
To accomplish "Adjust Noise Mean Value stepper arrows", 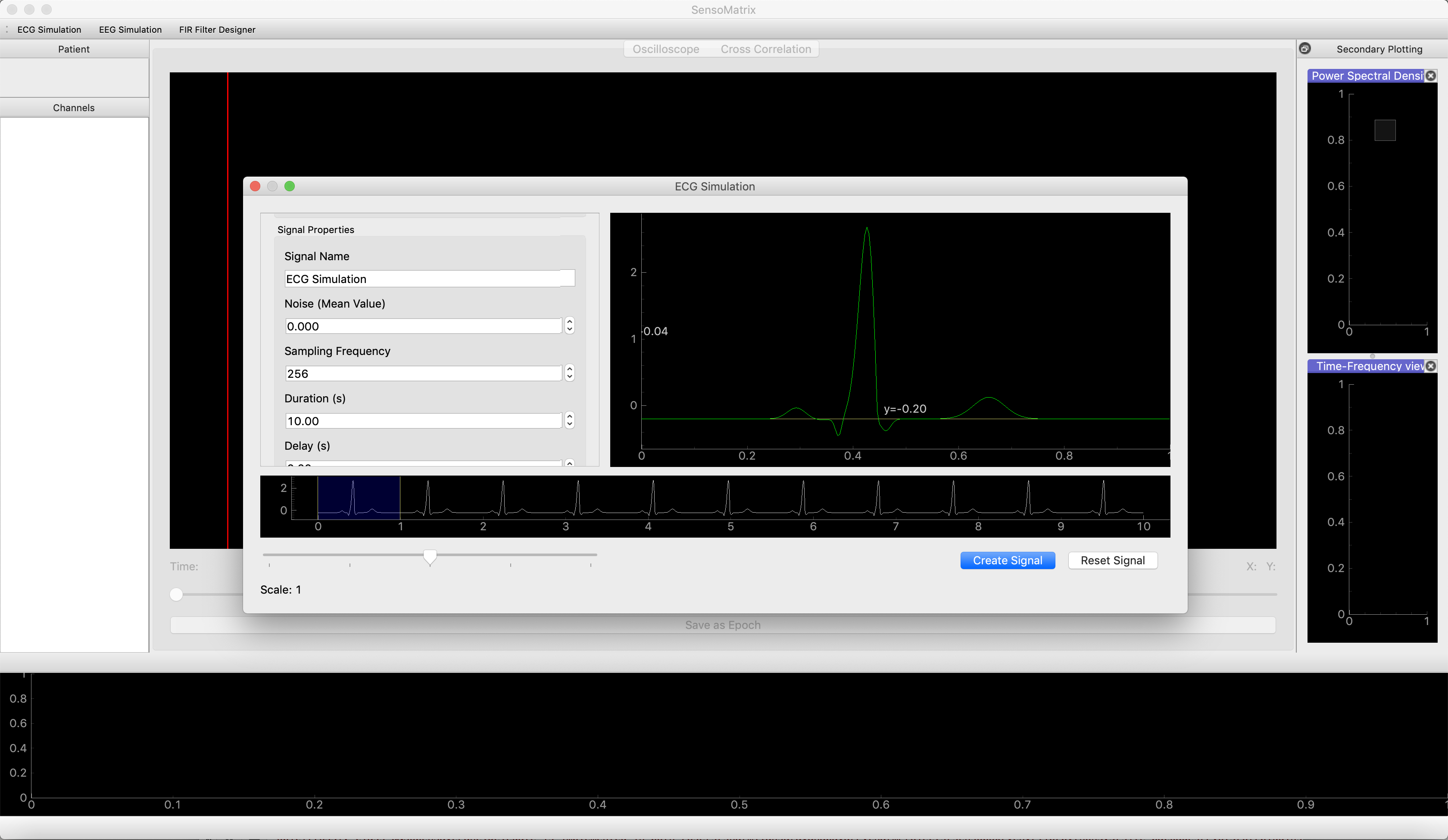I will [x=569, y=326].
